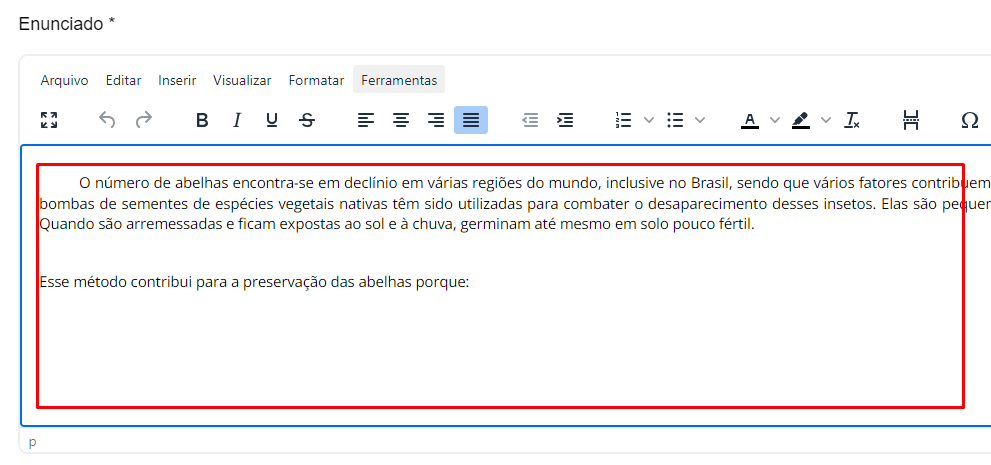Viewport: 991px width, 465px height.
Task: Click the redo arrow icon
Action: point(144,120)
